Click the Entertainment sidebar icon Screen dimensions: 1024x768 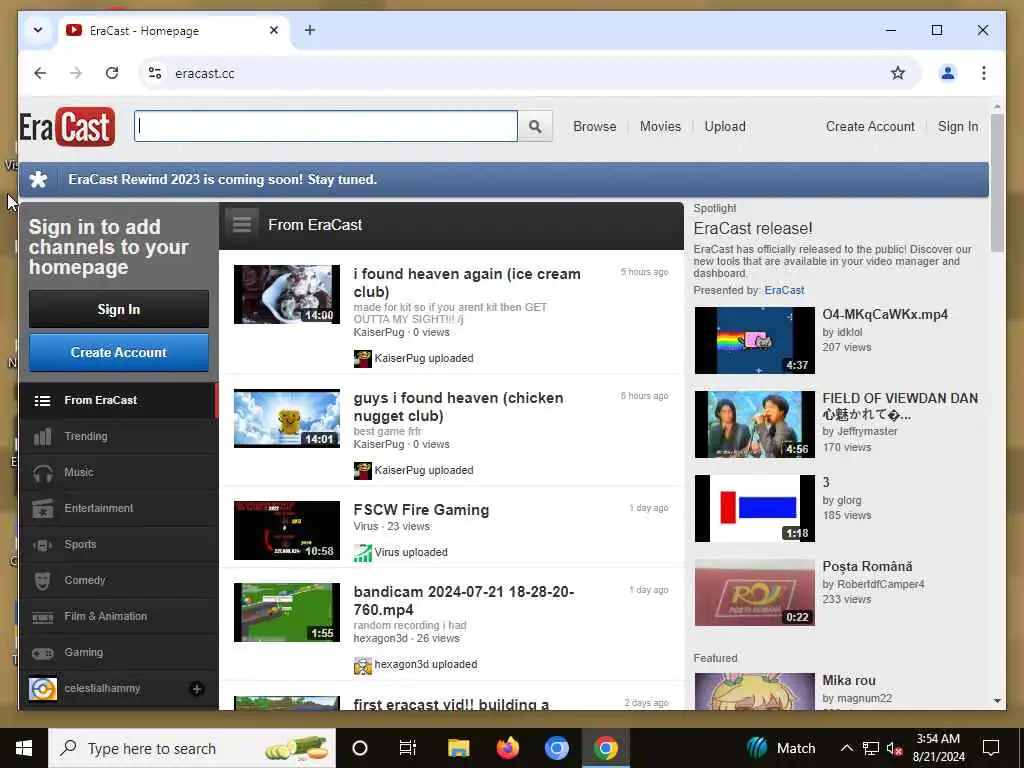click(42, 508)
